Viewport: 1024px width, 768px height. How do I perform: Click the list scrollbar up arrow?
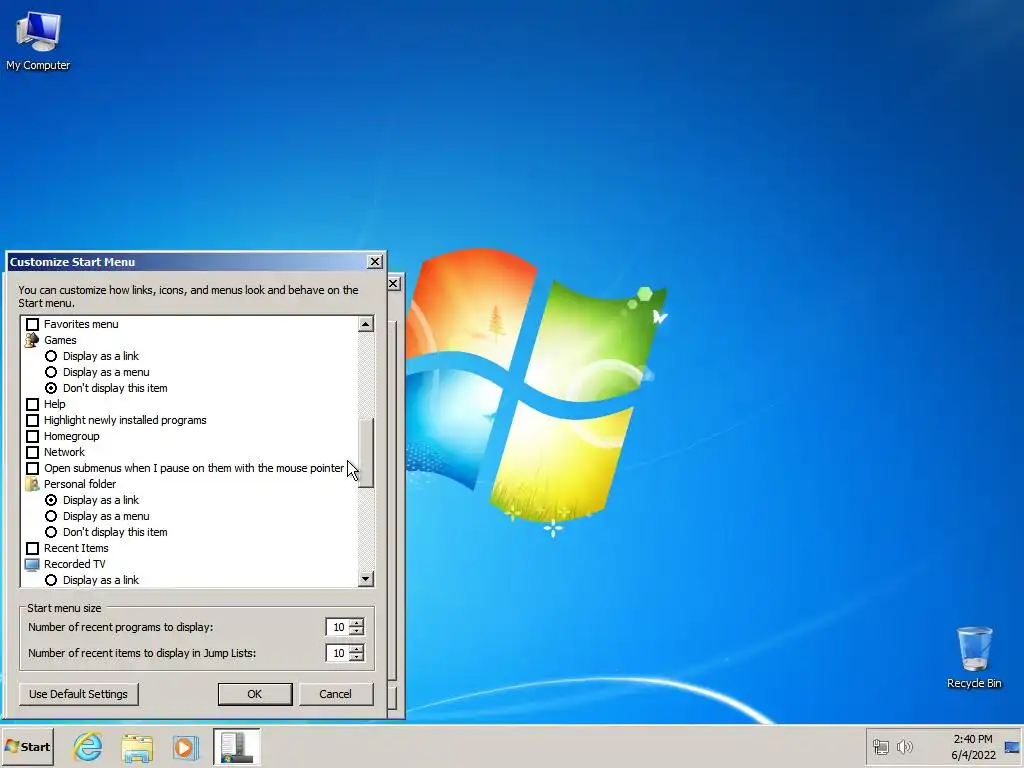(x=366, y=324)
